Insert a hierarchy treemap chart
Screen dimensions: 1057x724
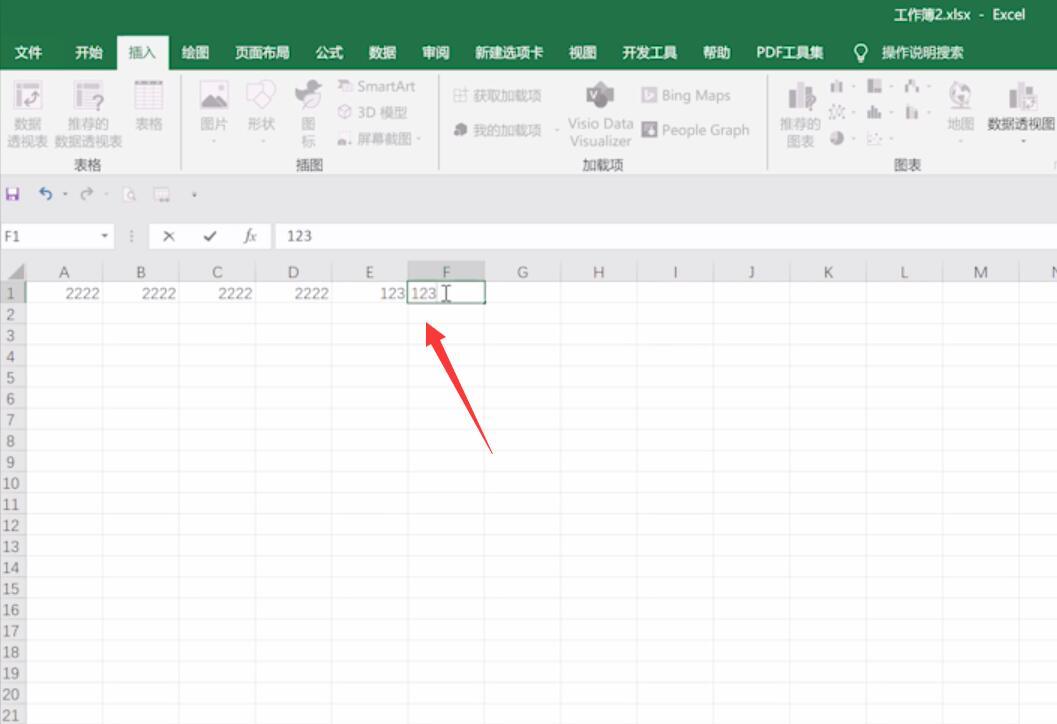[x=874, y=86]
